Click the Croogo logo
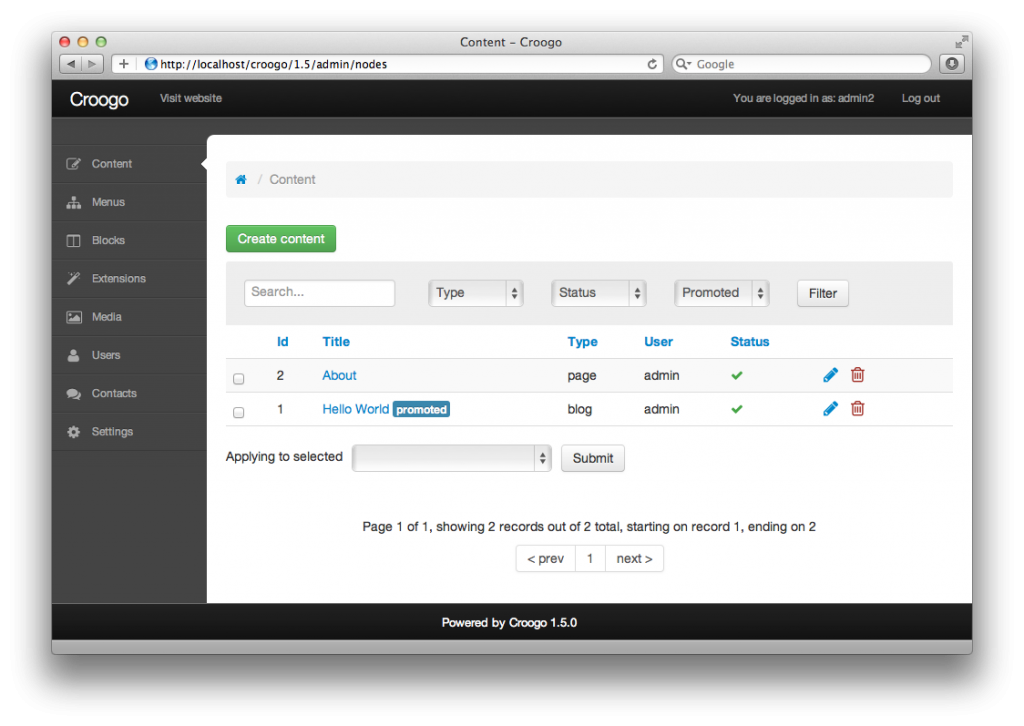This screenshot has height=726, width=1024. pos(99,99)
